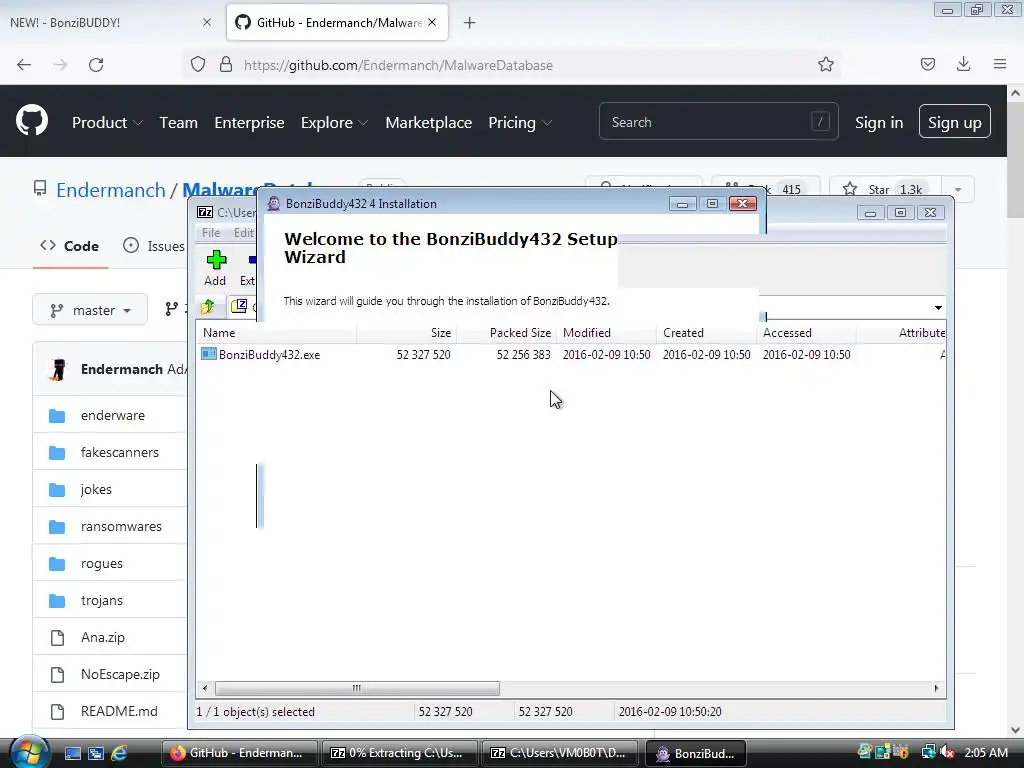Click the BonziBuddy gorilla icon in the installer title bar
Screen dimensions: 1024x768
274,204
